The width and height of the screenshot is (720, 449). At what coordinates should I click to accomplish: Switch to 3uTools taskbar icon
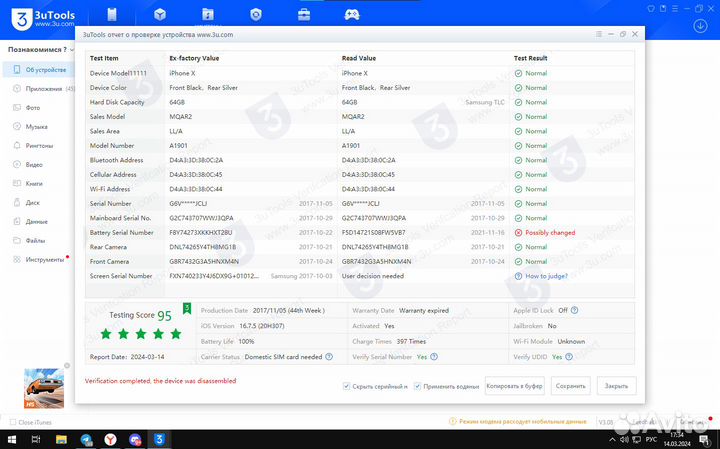(x=159, y=439)
